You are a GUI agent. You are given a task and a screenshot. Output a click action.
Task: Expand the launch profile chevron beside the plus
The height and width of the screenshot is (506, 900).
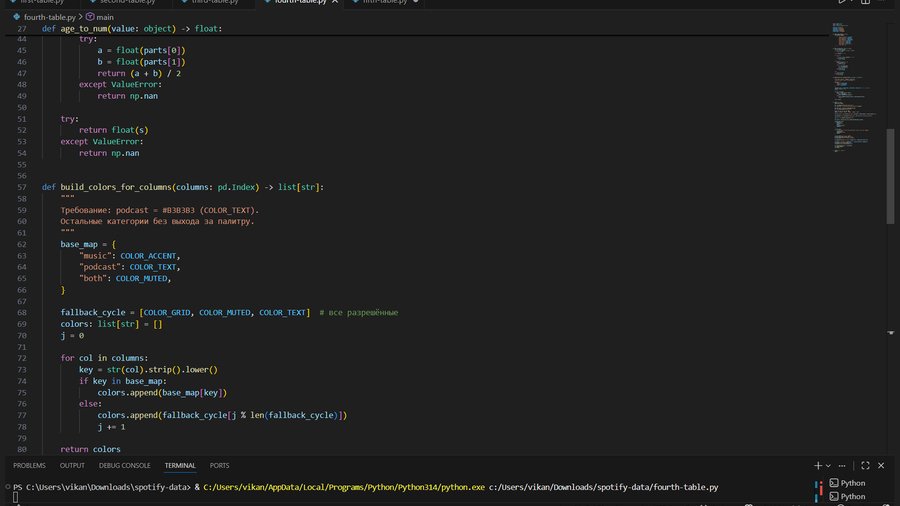click(x=829, y=465)
